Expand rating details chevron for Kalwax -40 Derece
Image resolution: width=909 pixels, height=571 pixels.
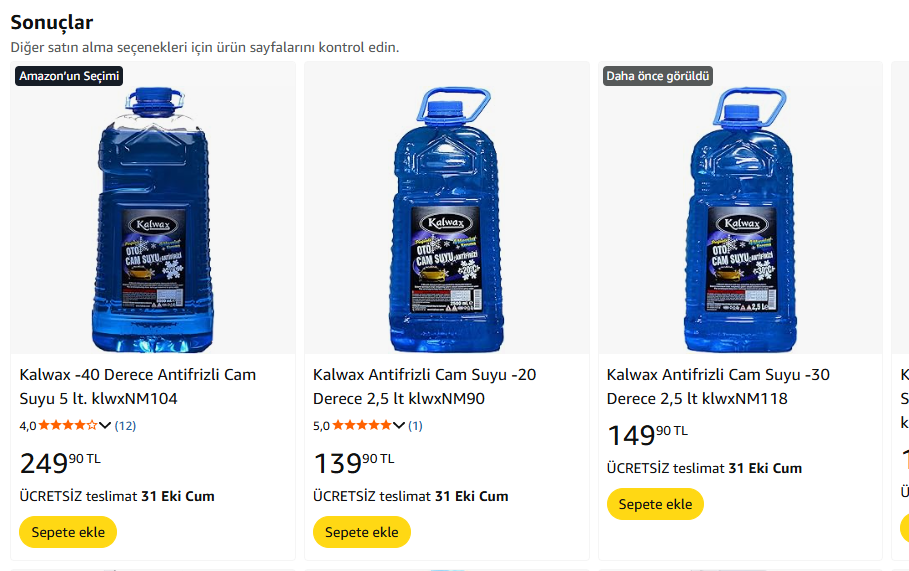[x=105, y=425]
